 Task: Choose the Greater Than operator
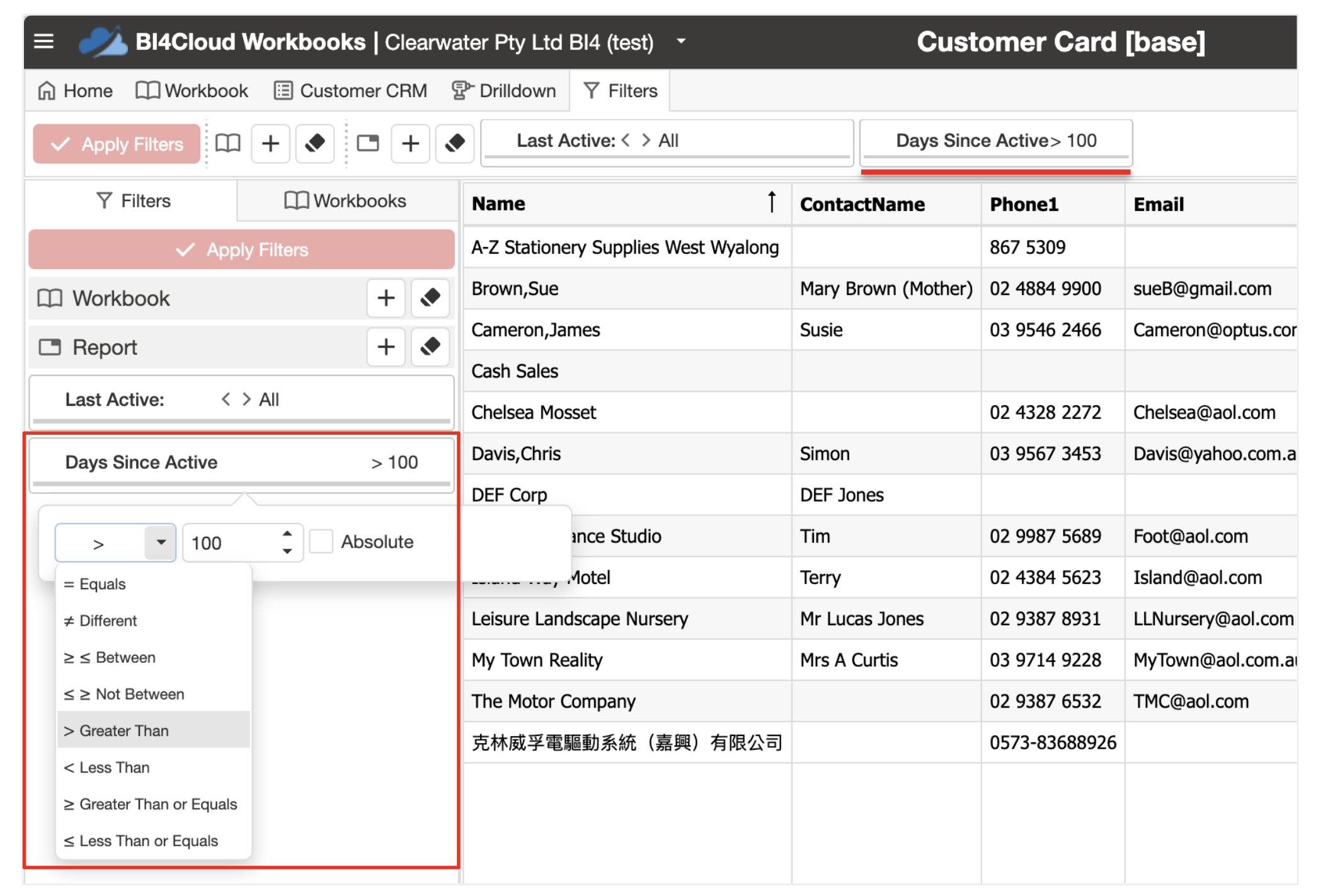click(x=154, y=730)
